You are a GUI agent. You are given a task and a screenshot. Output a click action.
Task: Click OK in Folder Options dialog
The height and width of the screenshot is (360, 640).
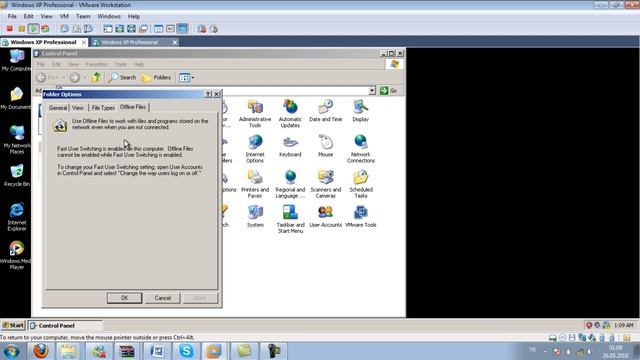124,298
